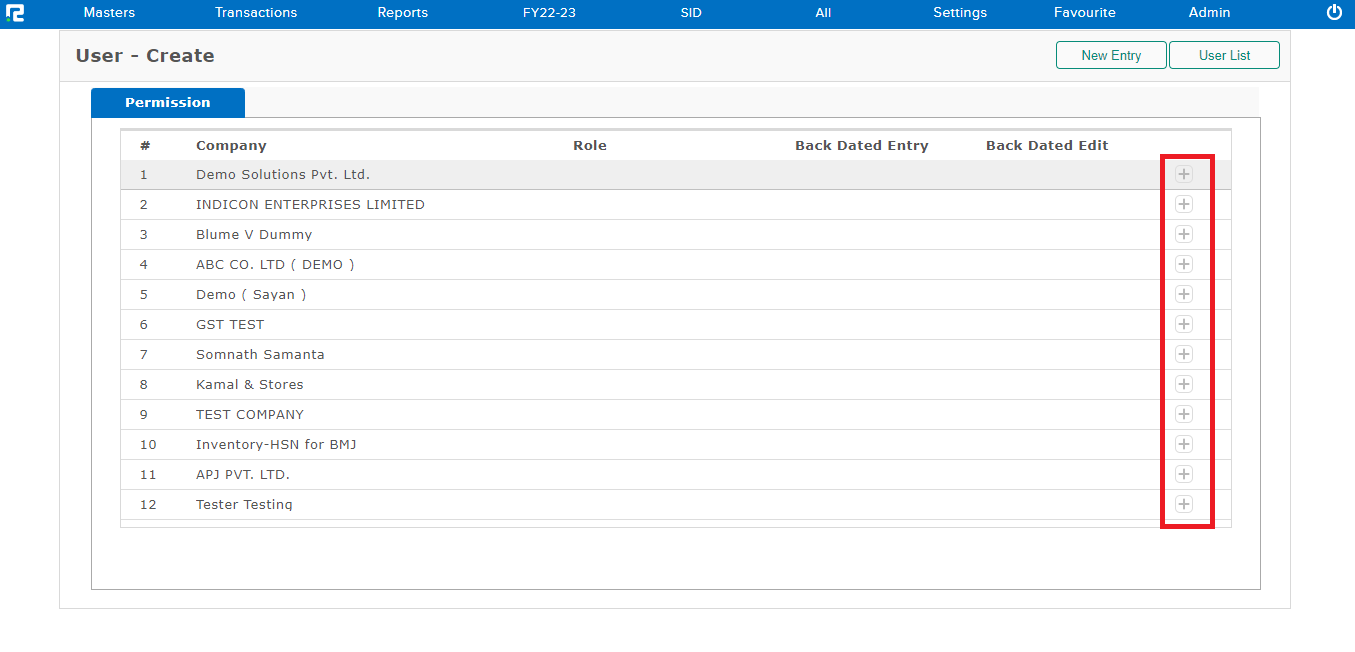Click the New Entry button
The height and width of the screenshot is (652, 1355).
[x=1111, y=56]
